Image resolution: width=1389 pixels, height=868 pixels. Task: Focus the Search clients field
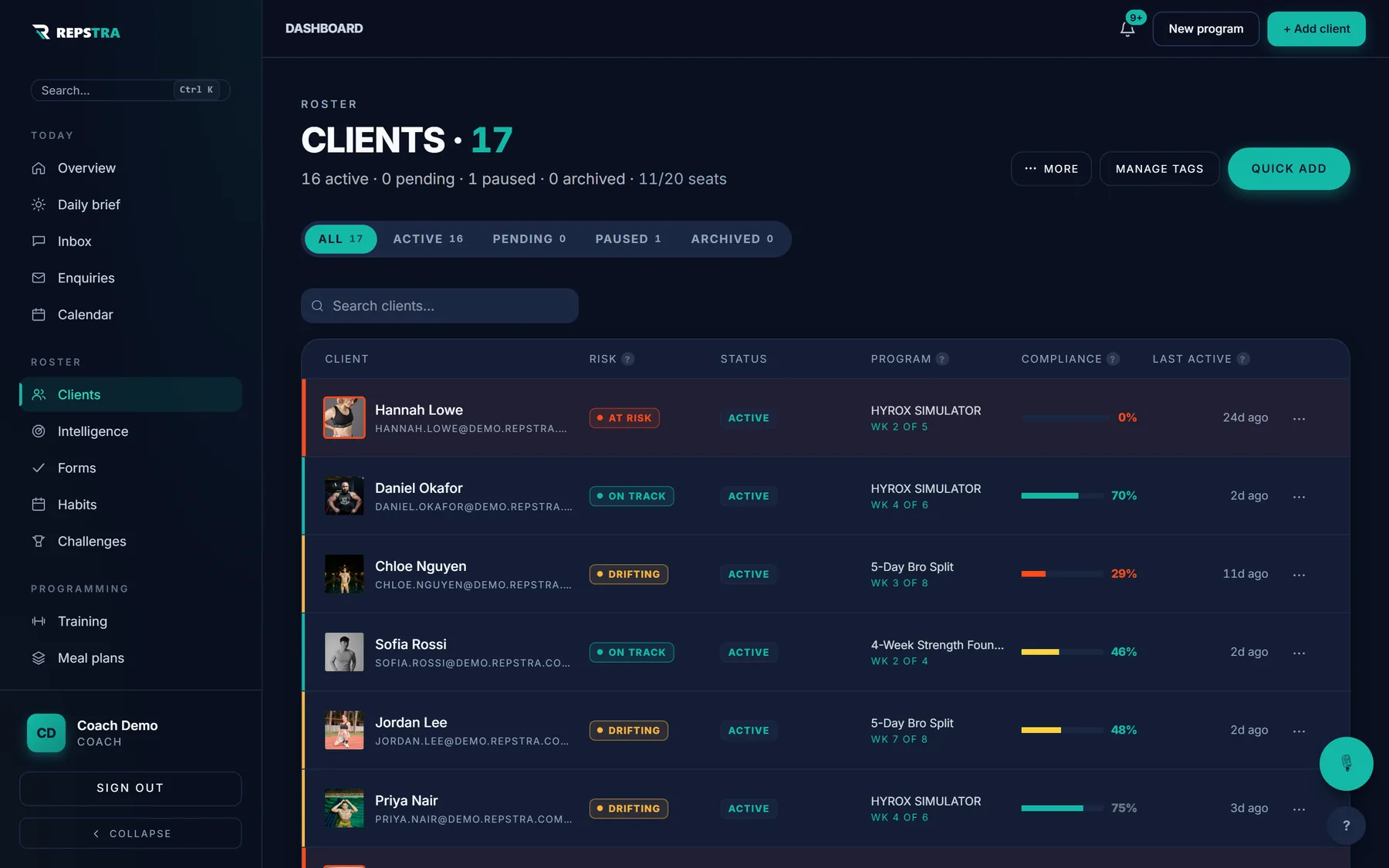(x=440, y=306)
